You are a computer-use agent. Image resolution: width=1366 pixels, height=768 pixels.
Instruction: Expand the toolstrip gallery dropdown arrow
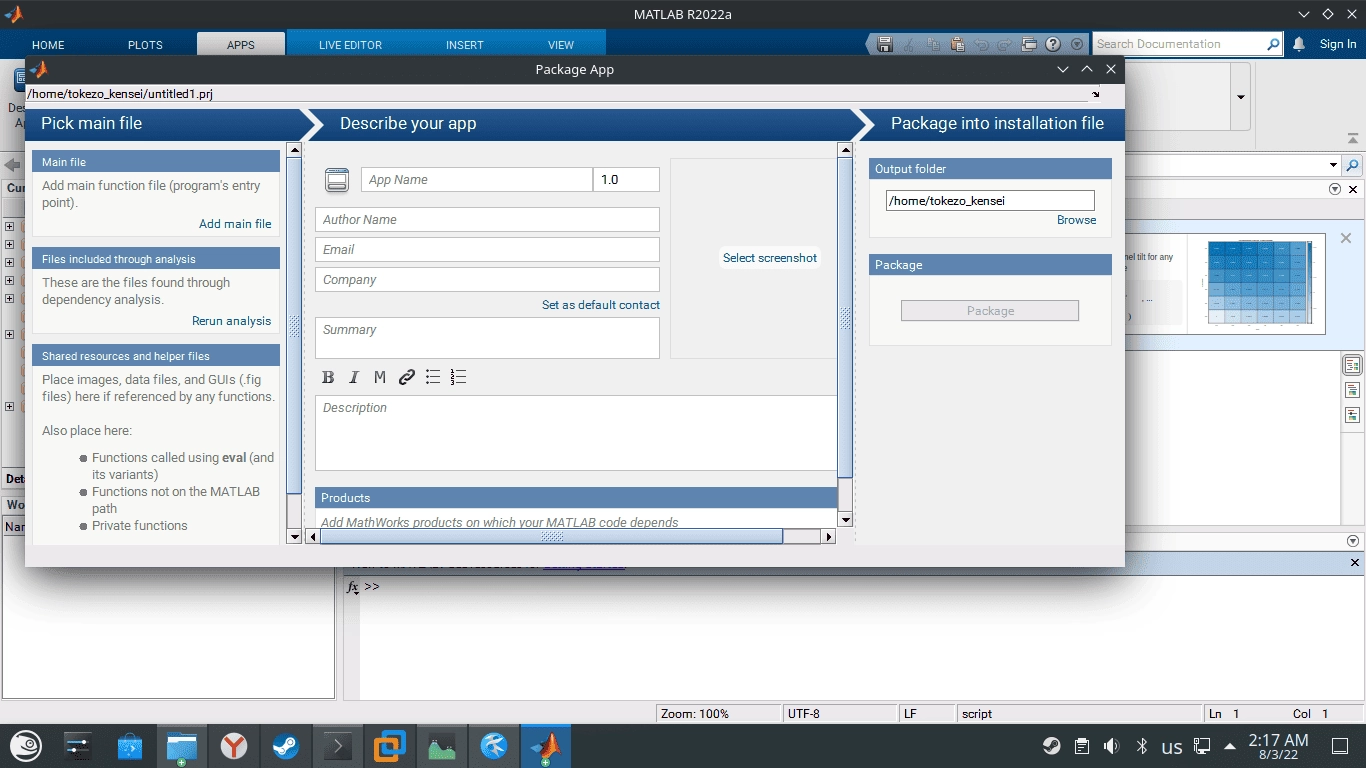[1241, 97]
